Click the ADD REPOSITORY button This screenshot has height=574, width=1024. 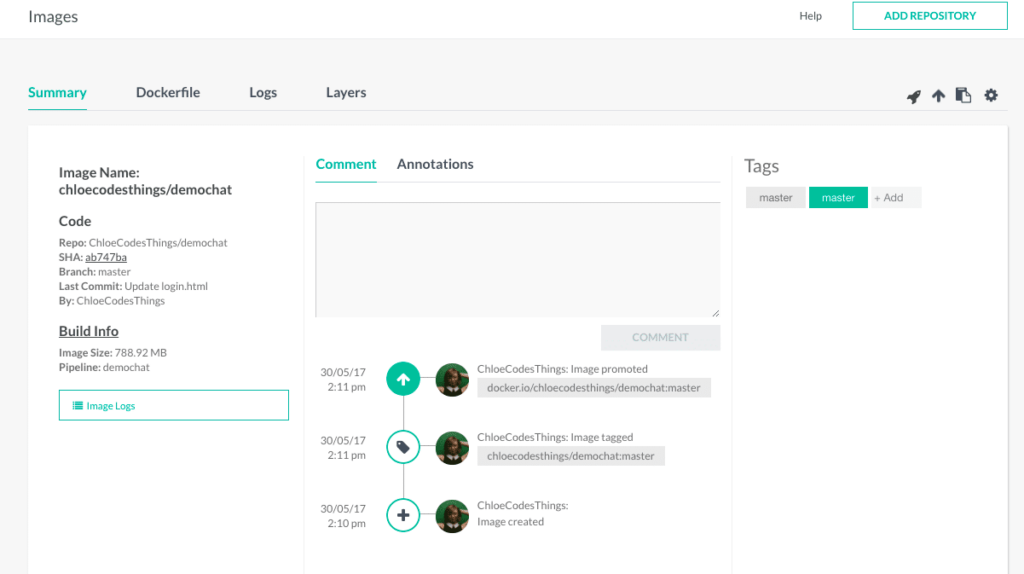[930, 16]
